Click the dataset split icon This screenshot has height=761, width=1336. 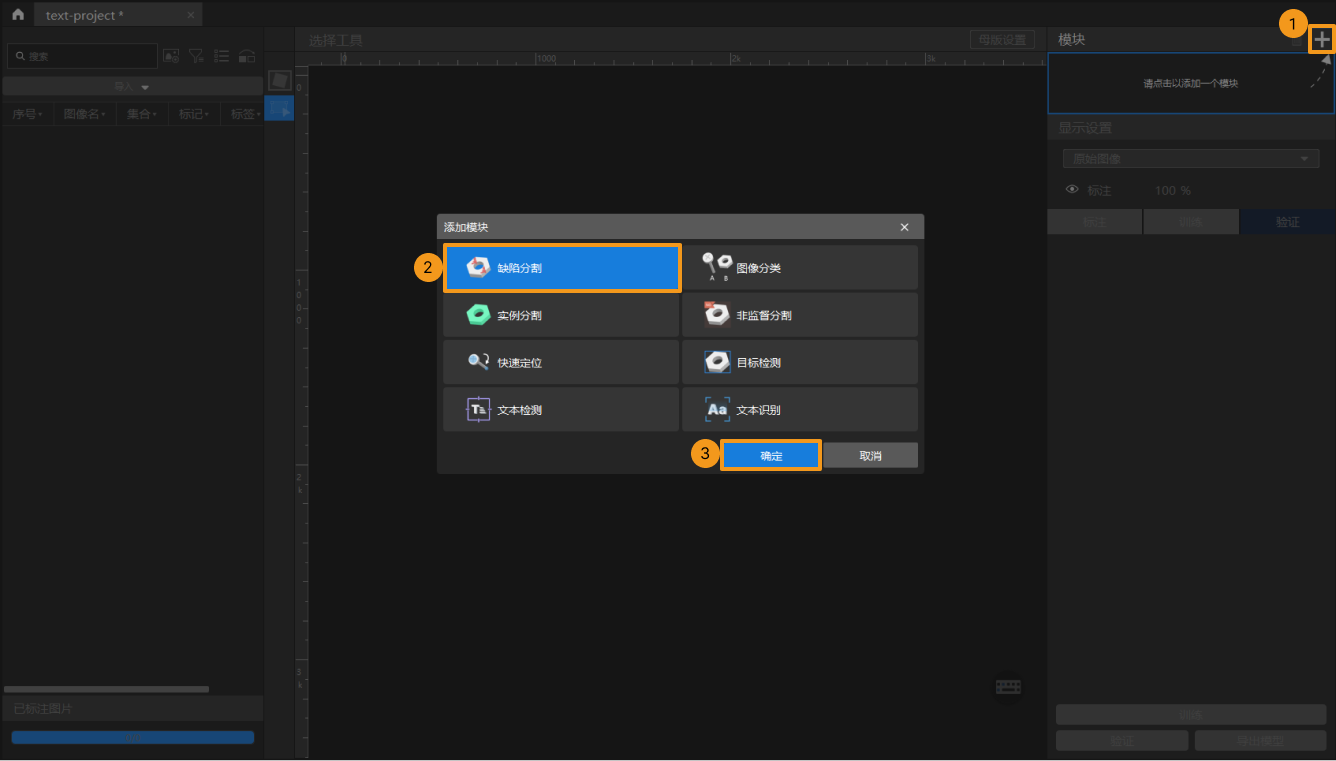(x=247, y=56)
